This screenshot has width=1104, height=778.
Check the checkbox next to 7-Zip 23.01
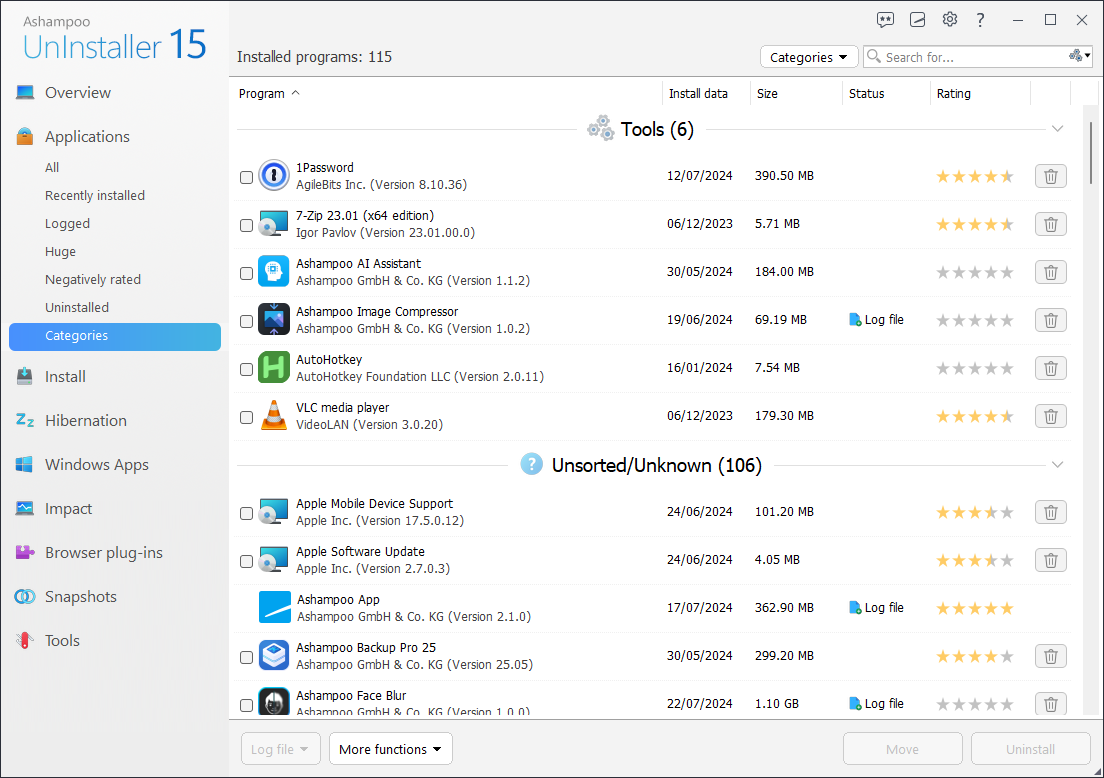(x=246, y=225)
